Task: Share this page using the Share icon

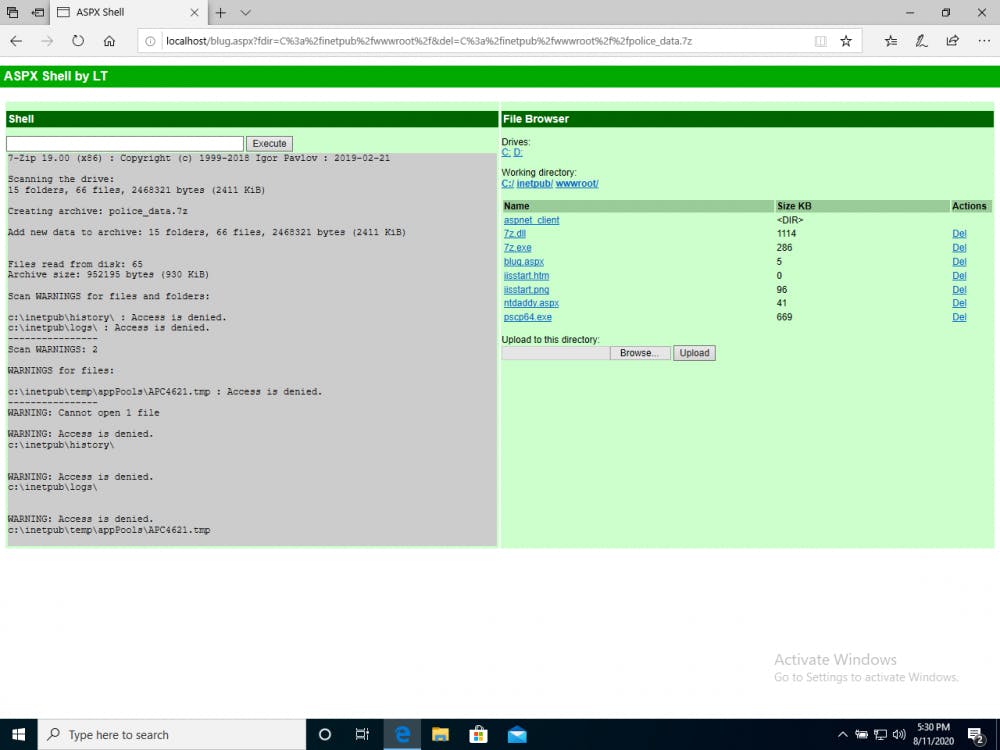Action: (x=952, y=41)
